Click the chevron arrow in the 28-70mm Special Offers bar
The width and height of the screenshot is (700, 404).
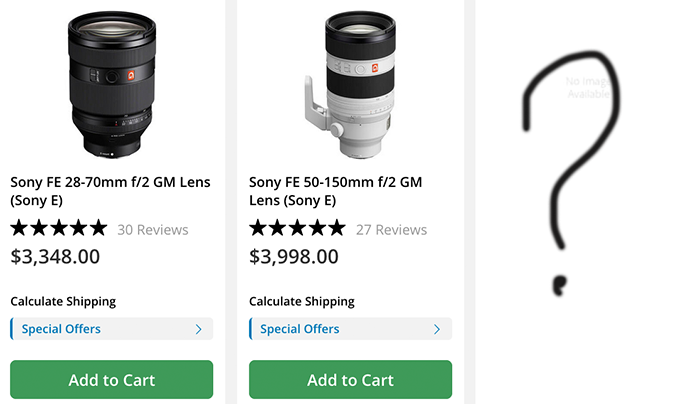(199, 329)
